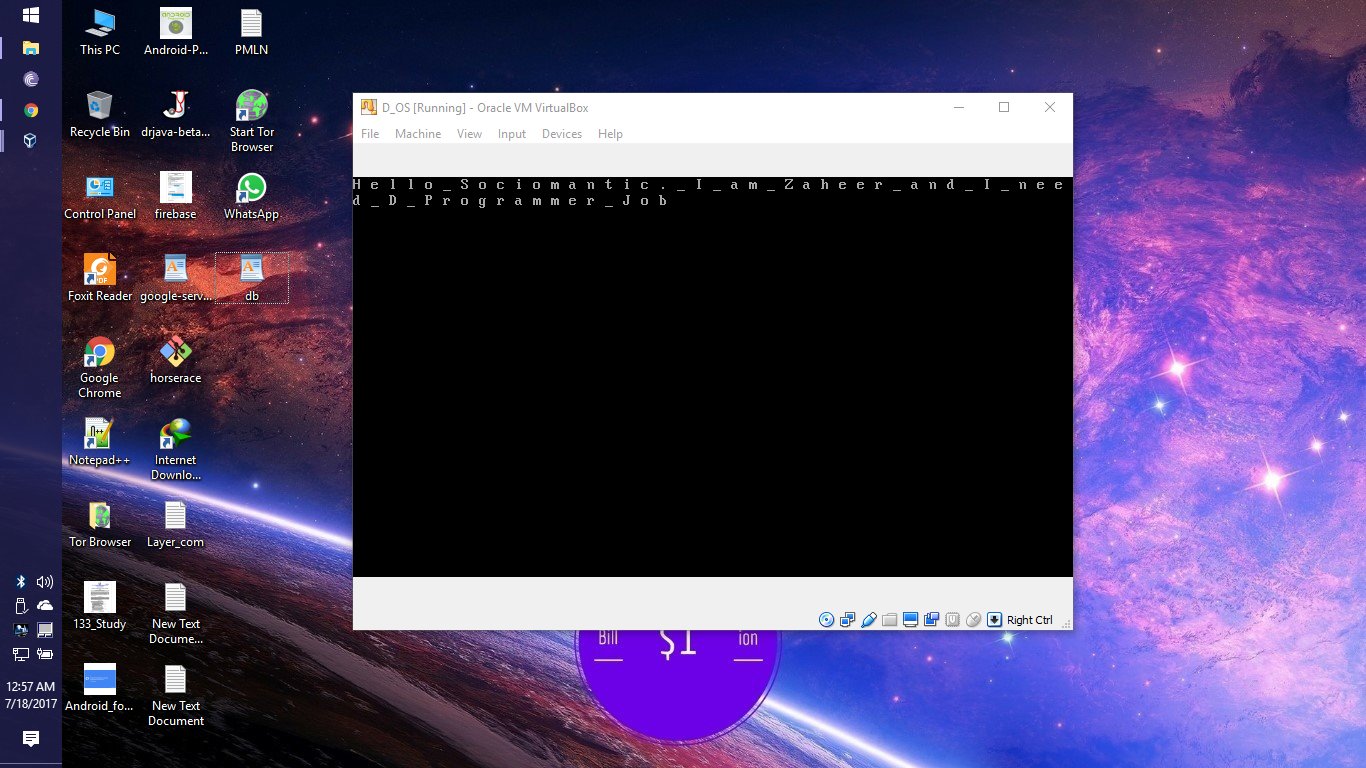
Task: Maximize the VirtualBox window
Action: 1004,107
